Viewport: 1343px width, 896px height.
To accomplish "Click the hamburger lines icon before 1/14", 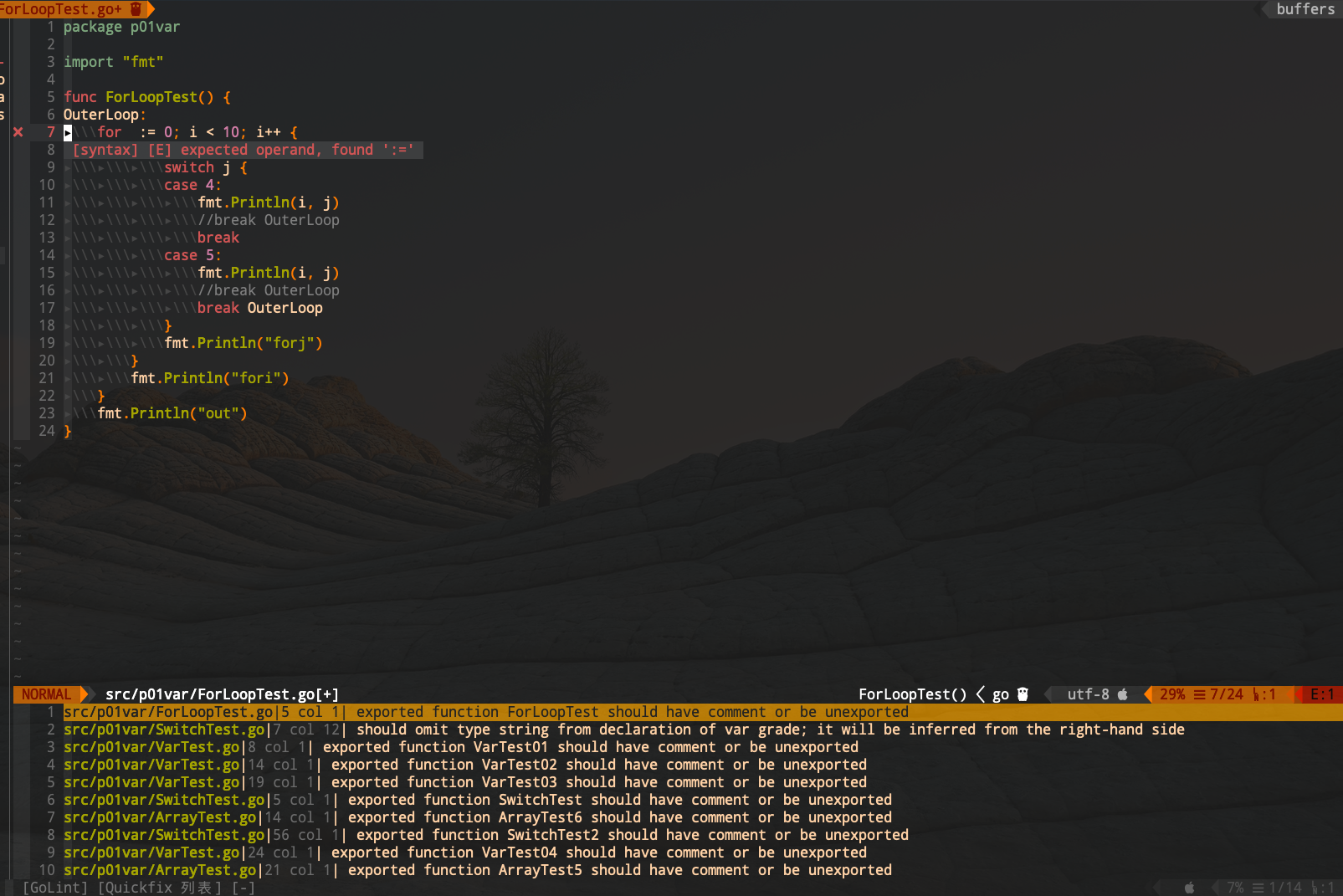I will click(x=1258, y=887).
